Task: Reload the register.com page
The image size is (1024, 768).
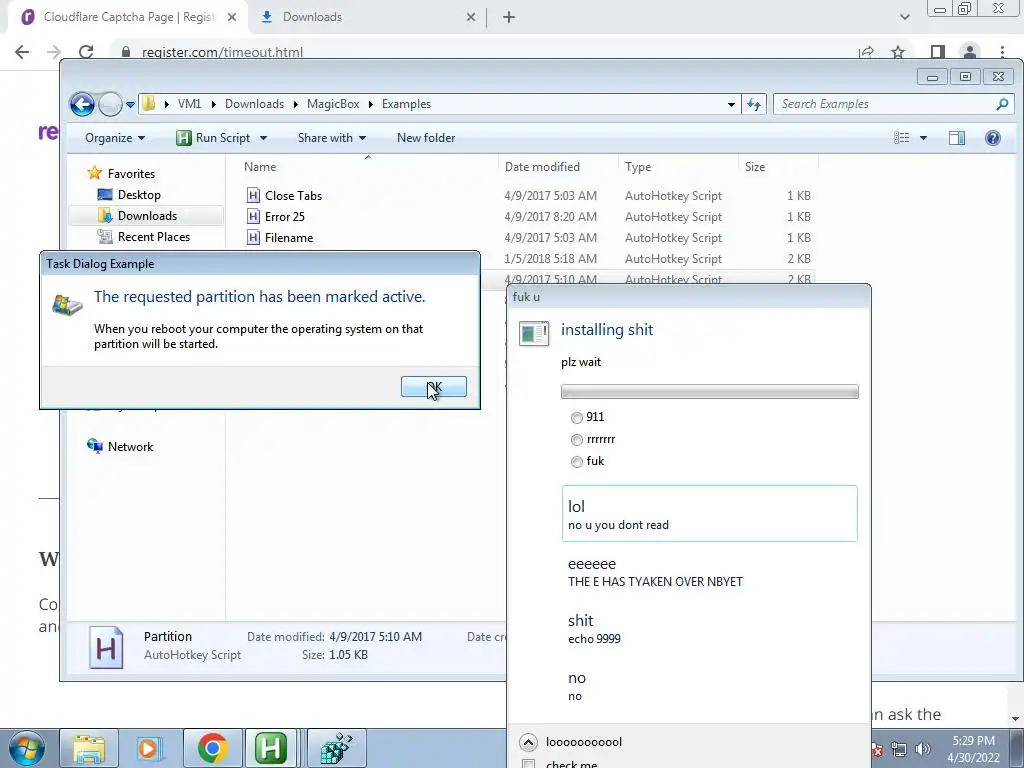Action: [x=86, y=52]
